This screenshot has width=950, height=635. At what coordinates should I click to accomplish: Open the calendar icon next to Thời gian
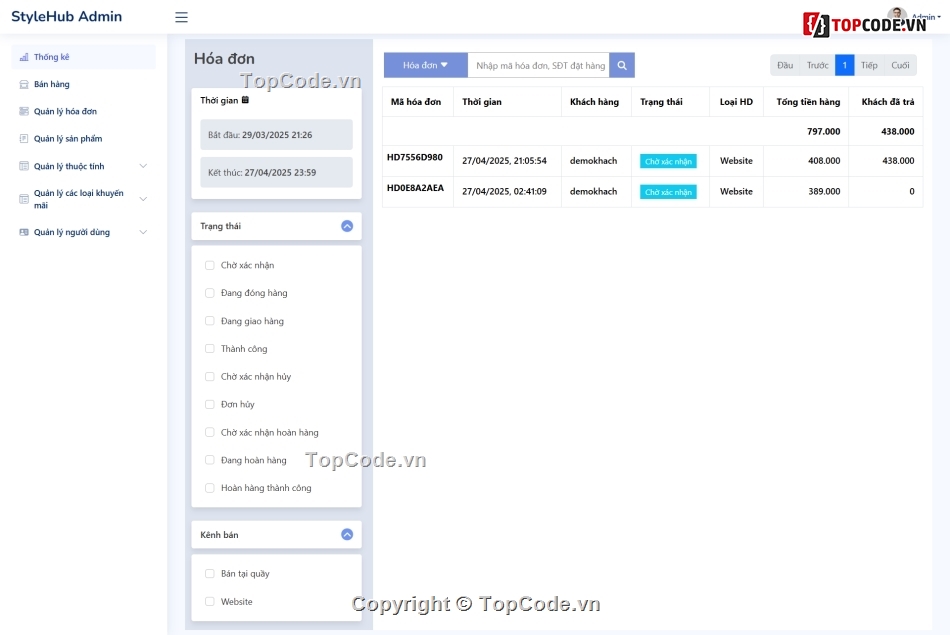(x=244, y=100)
